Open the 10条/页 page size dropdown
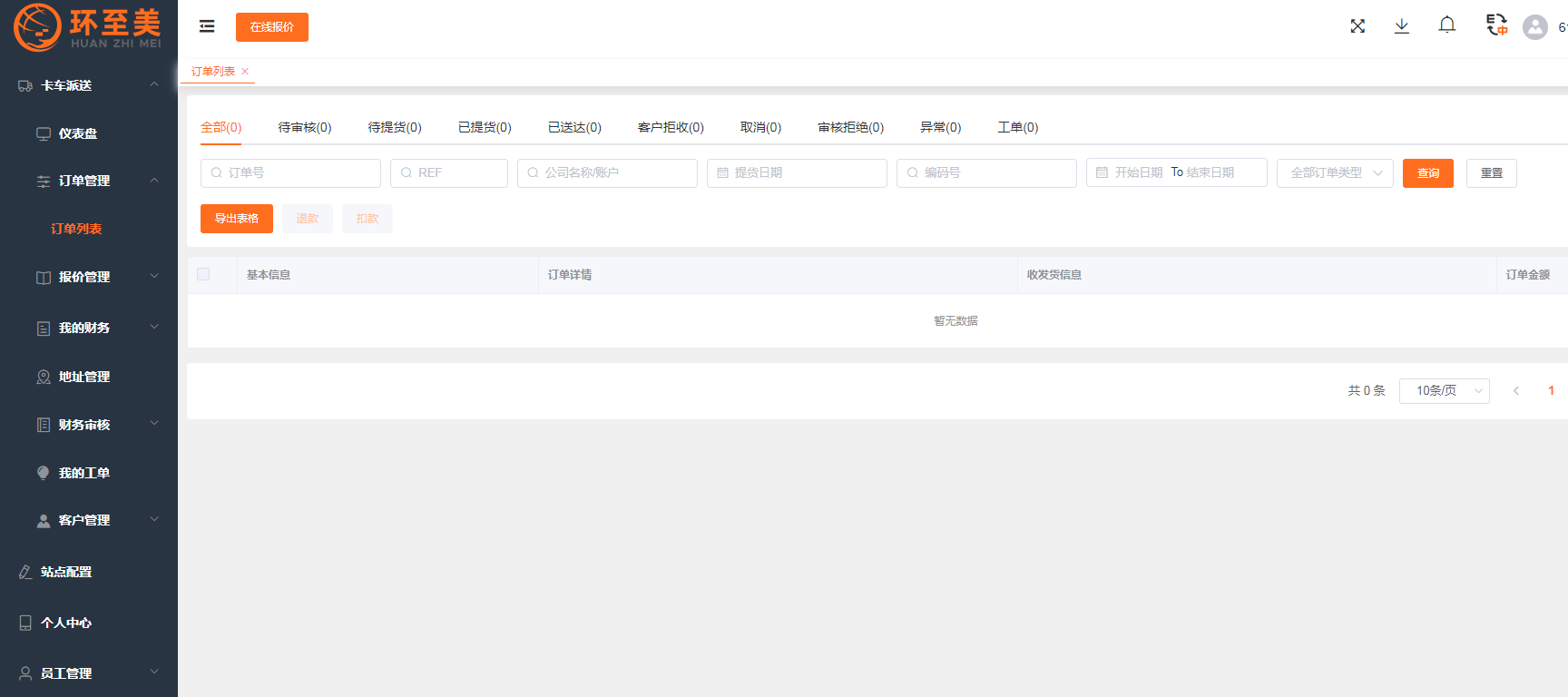Image resolution: width=1568 pixels, height=697 pixels. click(1444, 390)
